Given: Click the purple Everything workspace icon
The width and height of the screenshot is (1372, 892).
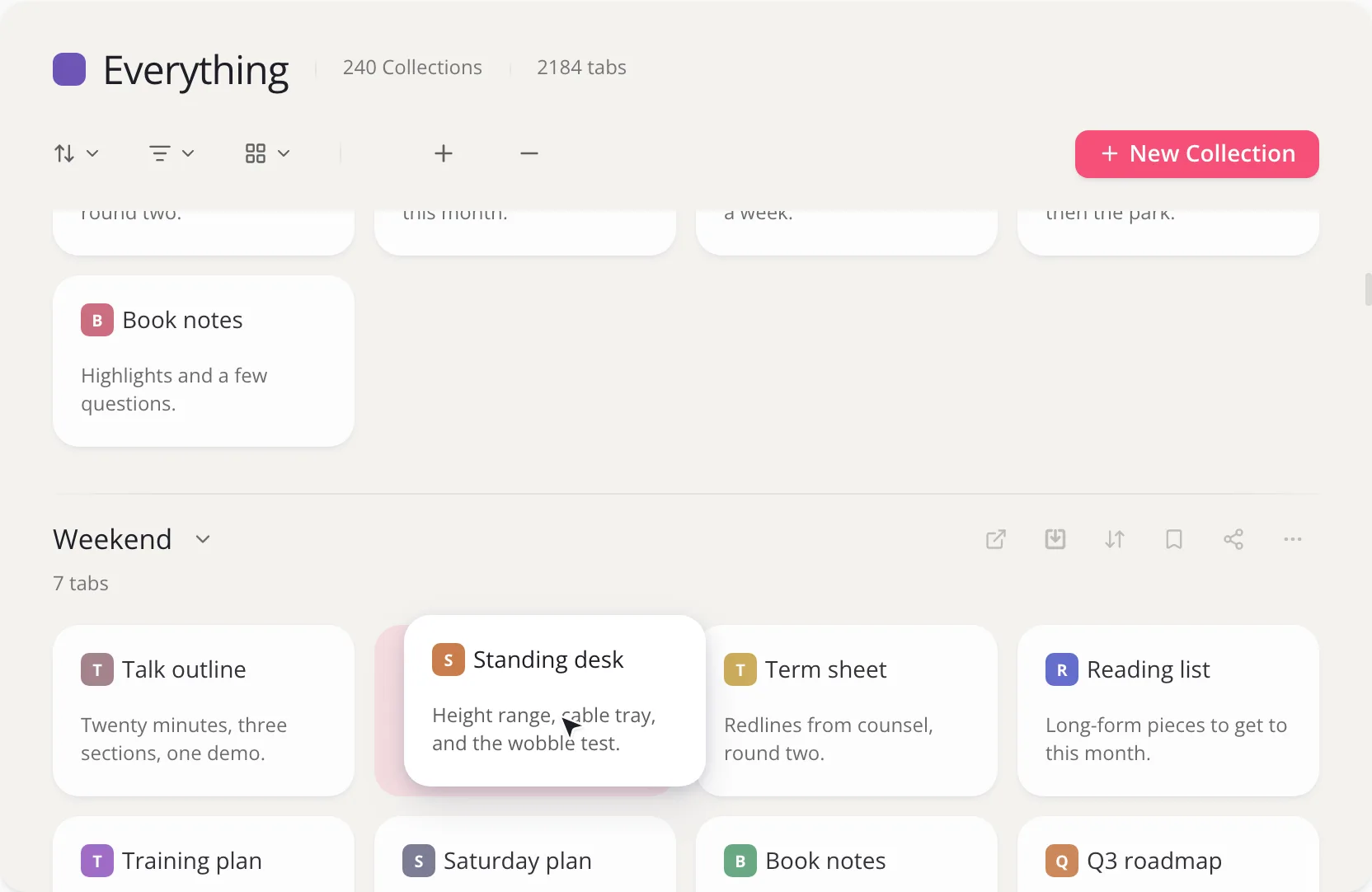Looking at the screenshot, I should point(69,69).
